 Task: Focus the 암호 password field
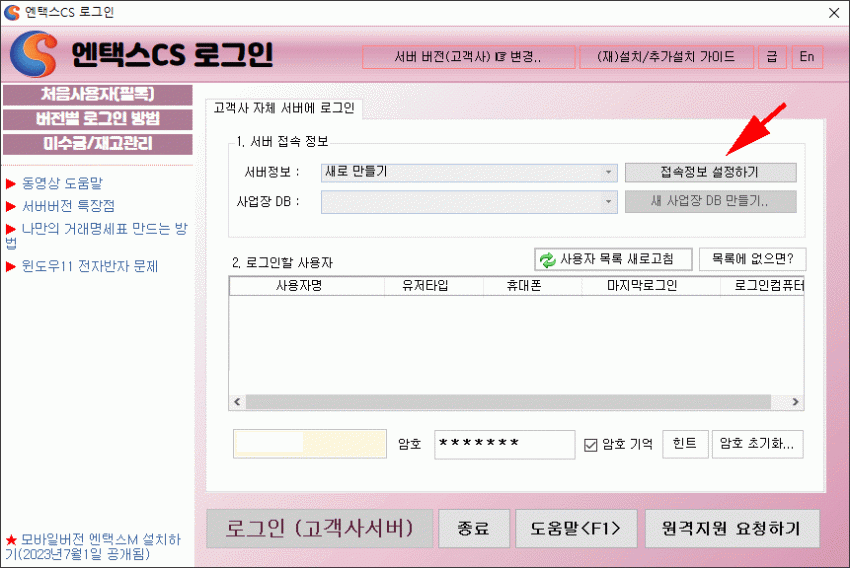[x=504, y=444]
